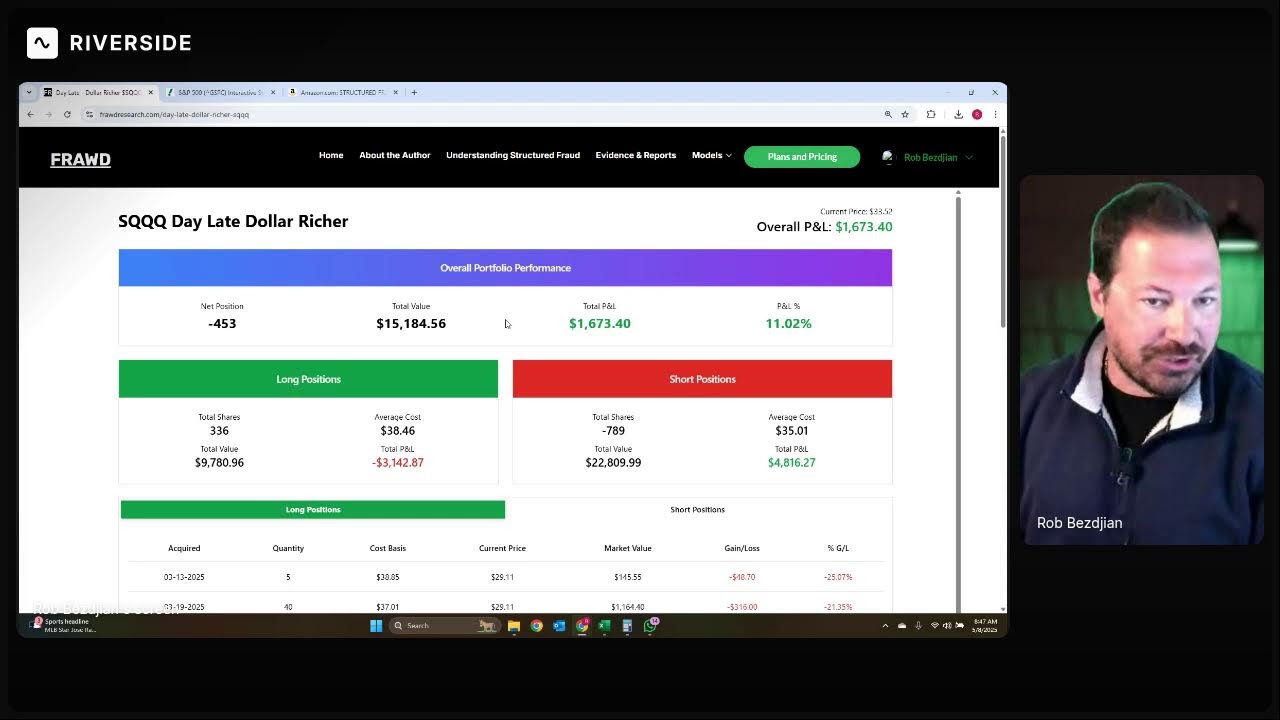Launch File Explorer from the taskbar
Screen dimensions: 1280x720
coord(514,626)
